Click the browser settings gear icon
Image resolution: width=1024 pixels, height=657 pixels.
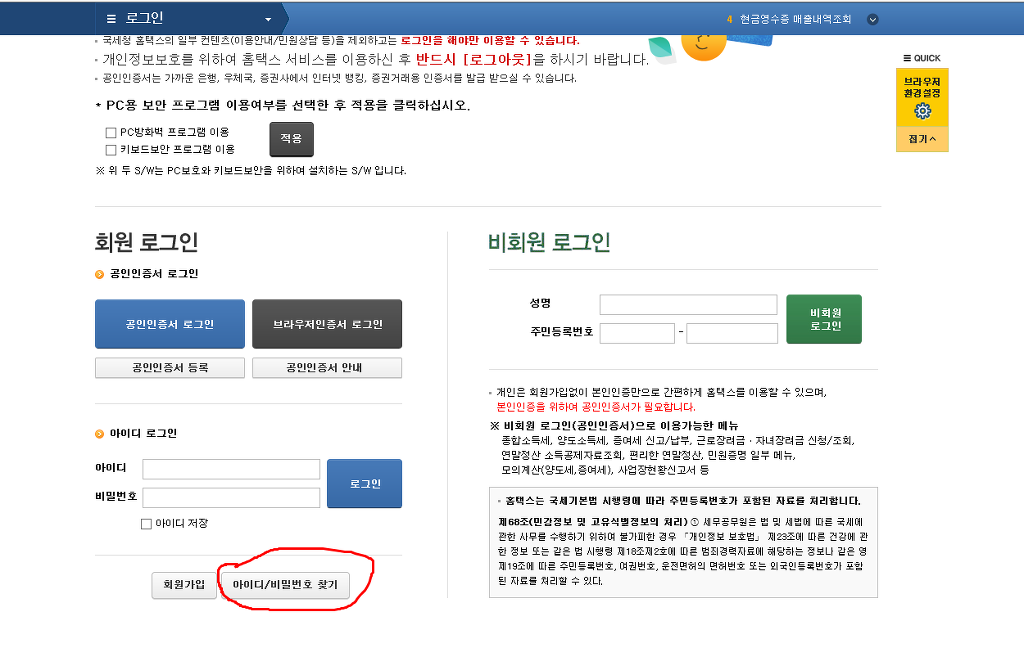pyautogui.click(x=922, y=111)
